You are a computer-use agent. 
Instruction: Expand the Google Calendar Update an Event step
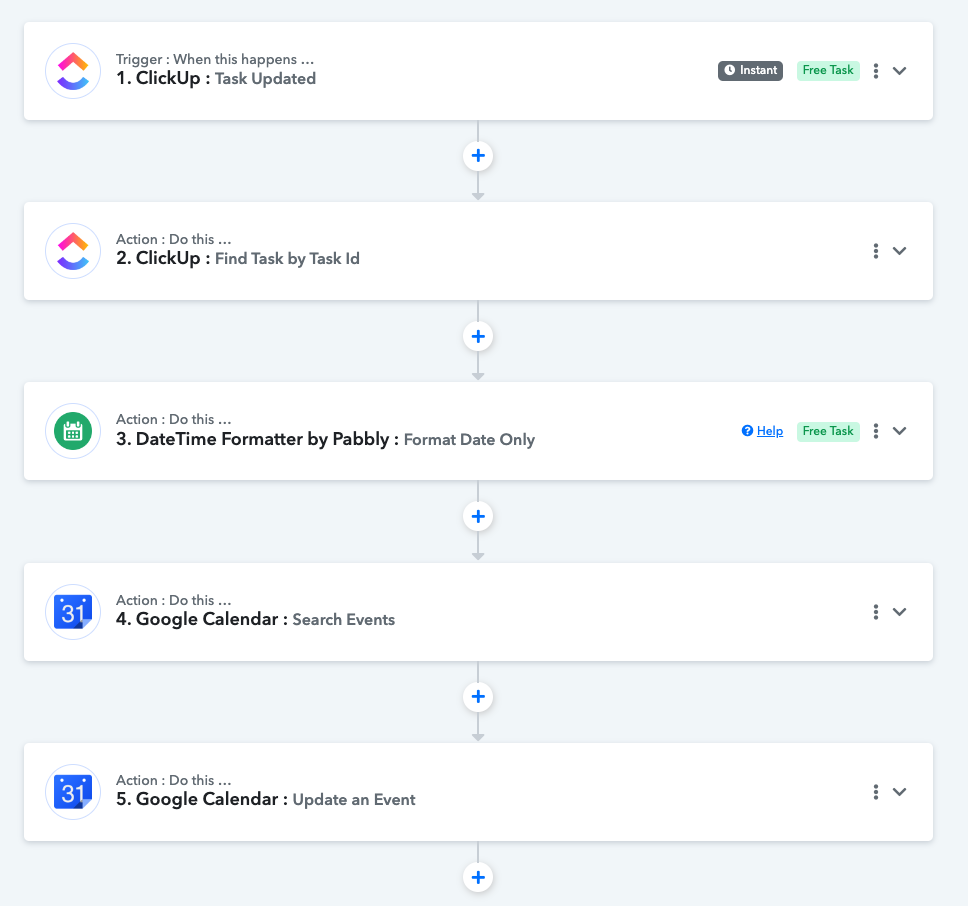(x=899, y=792)
